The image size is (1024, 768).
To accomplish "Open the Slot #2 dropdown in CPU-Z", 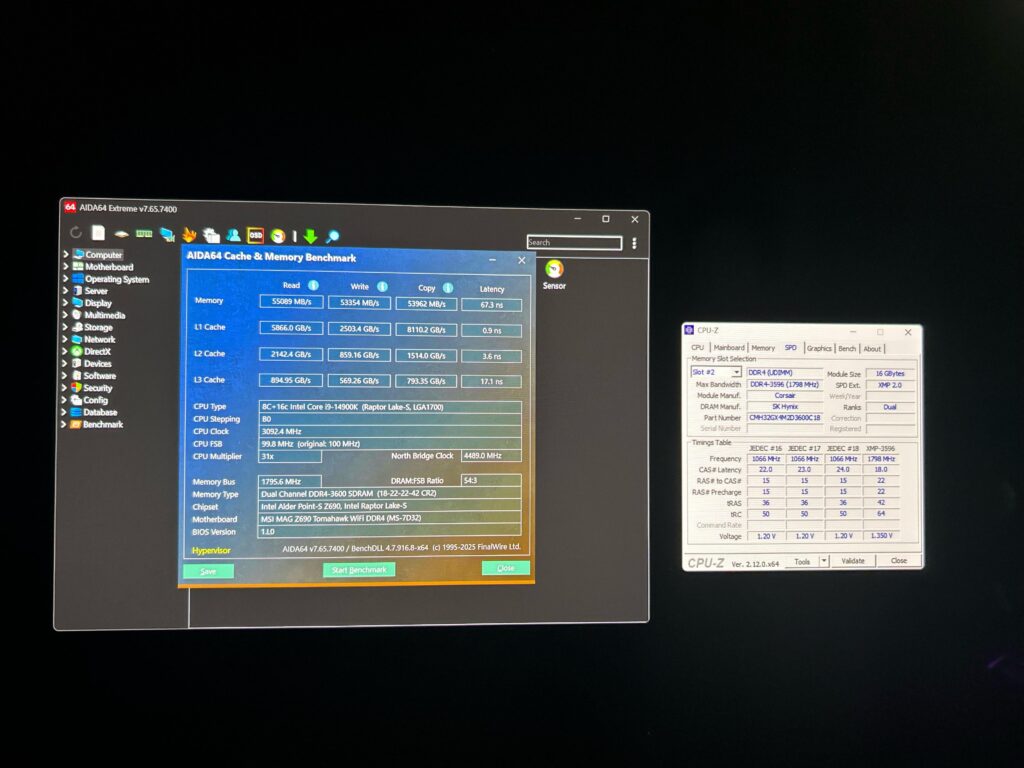I will tap(716, 372).
